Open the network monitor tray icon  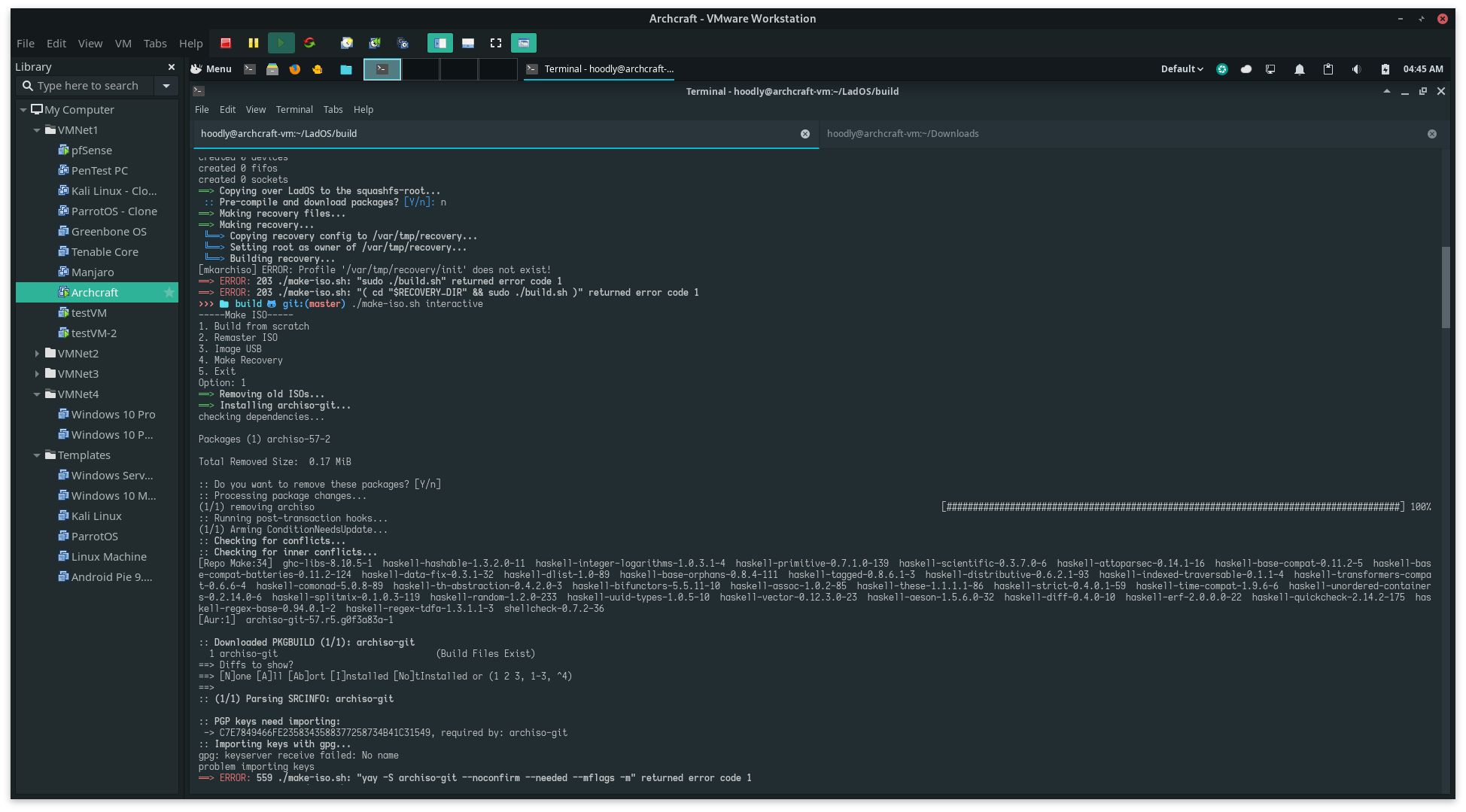click(1271, 68)
